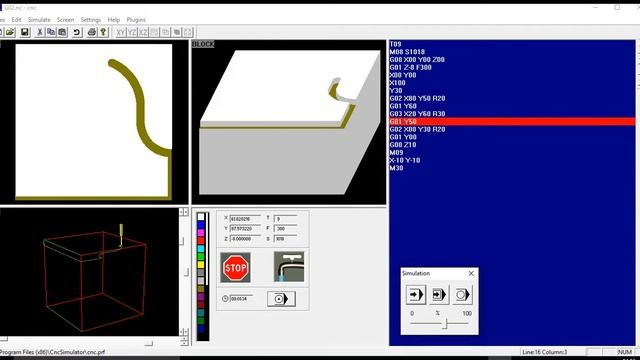640x360 pixels.
Task: Click the Y coordinate field
Action: click(245, 229)
